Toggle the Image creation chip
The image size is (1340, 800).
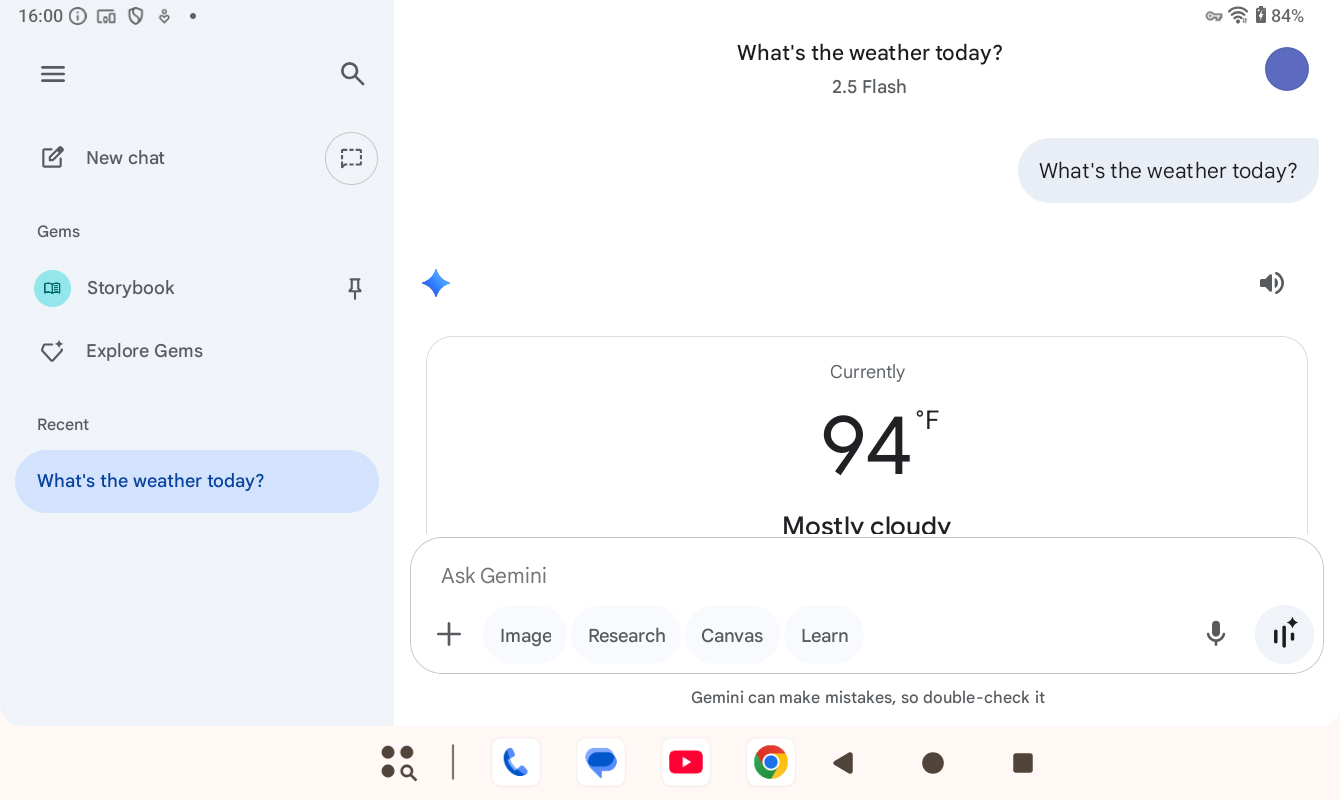pos(525,635)
